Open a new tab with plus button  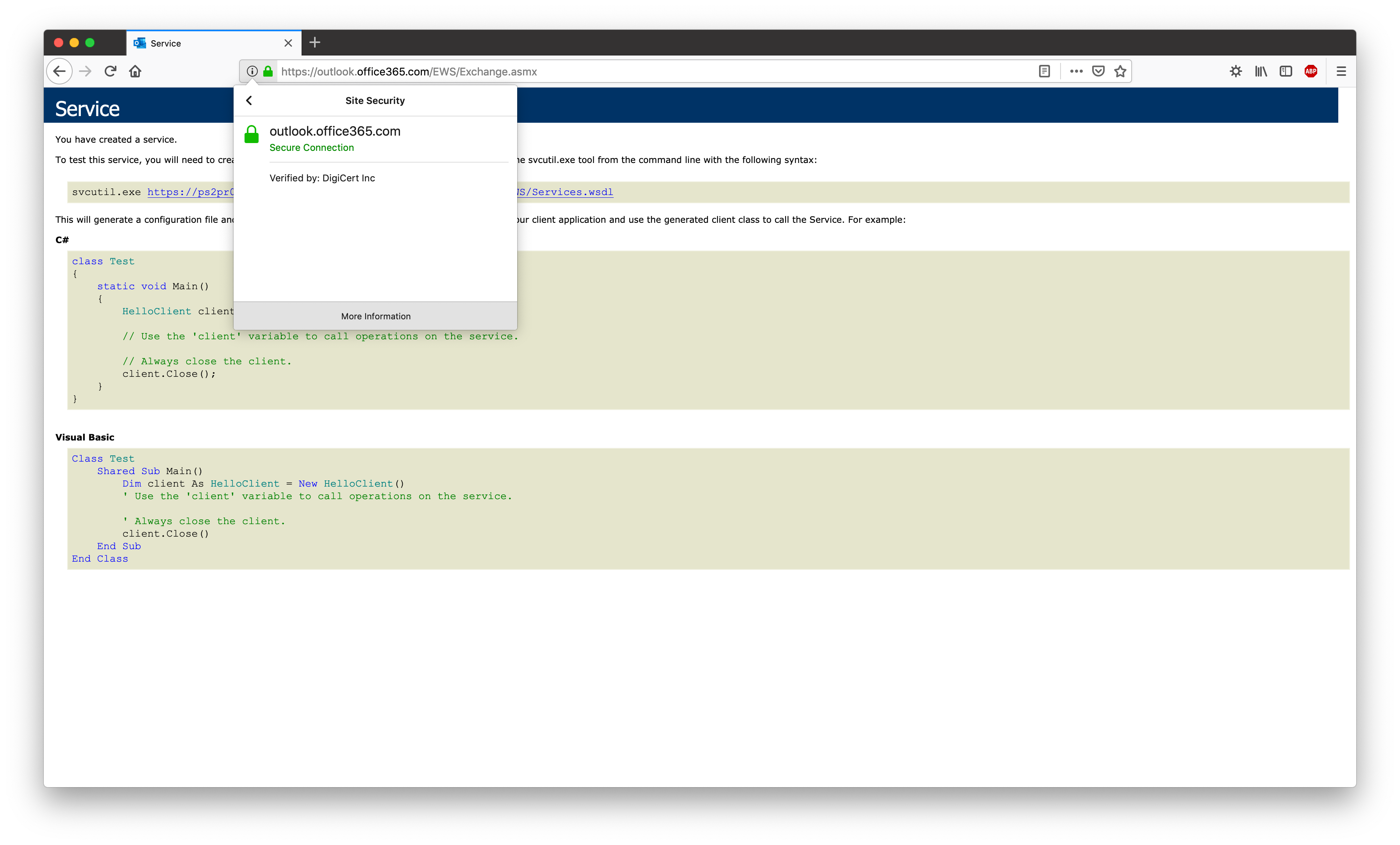pos(315,43)
